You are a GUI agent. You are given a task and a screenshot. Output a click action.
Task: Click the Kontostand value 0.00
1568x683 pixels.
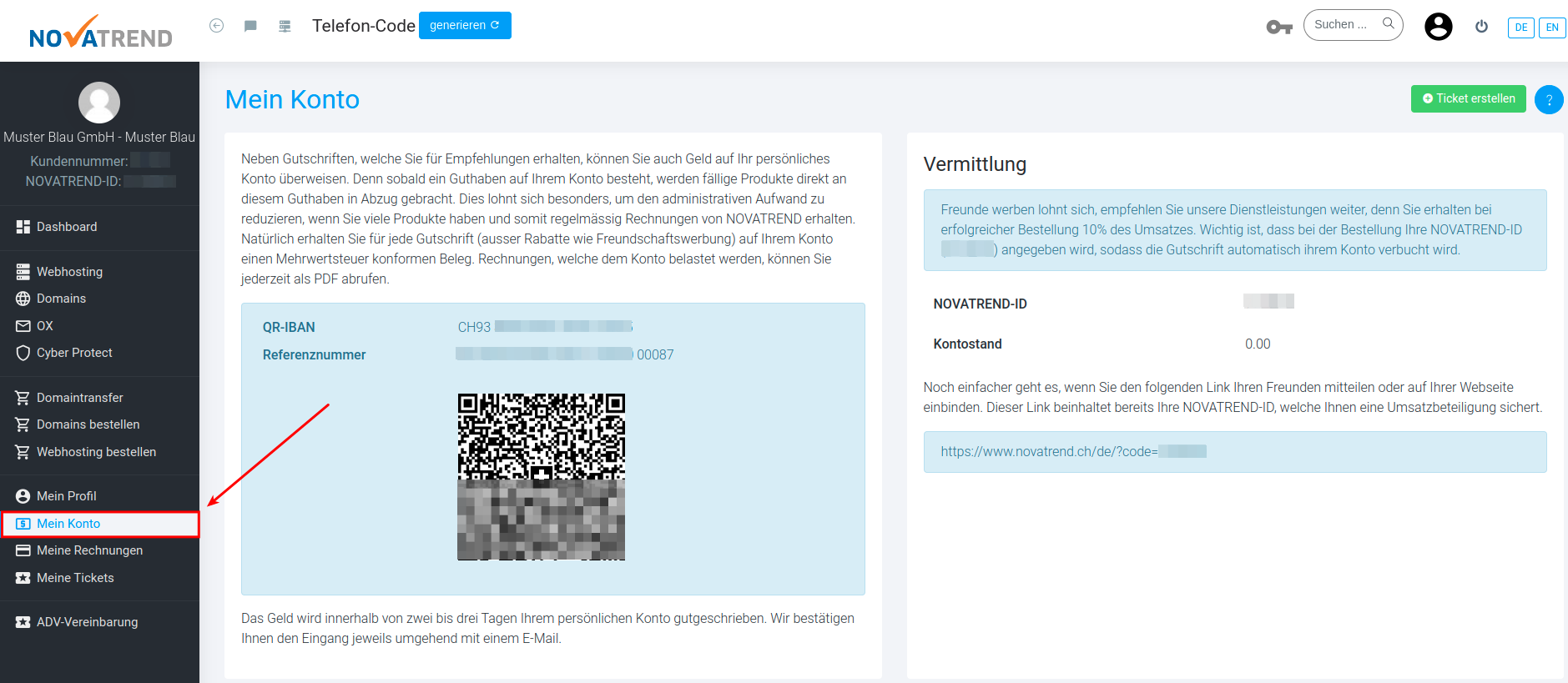(1258, 344)
